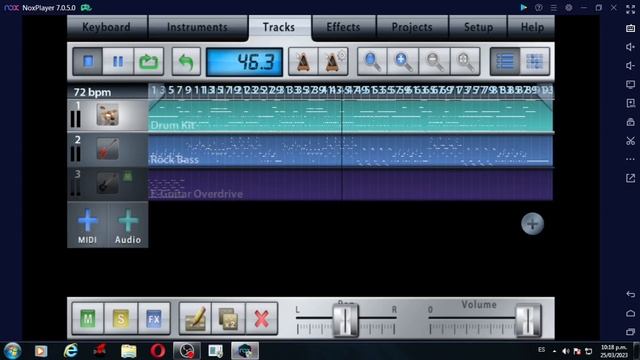Click the green undo arrow
This screenshot has height=360, width=640.
pyautogui.click(x=186, y=62)
